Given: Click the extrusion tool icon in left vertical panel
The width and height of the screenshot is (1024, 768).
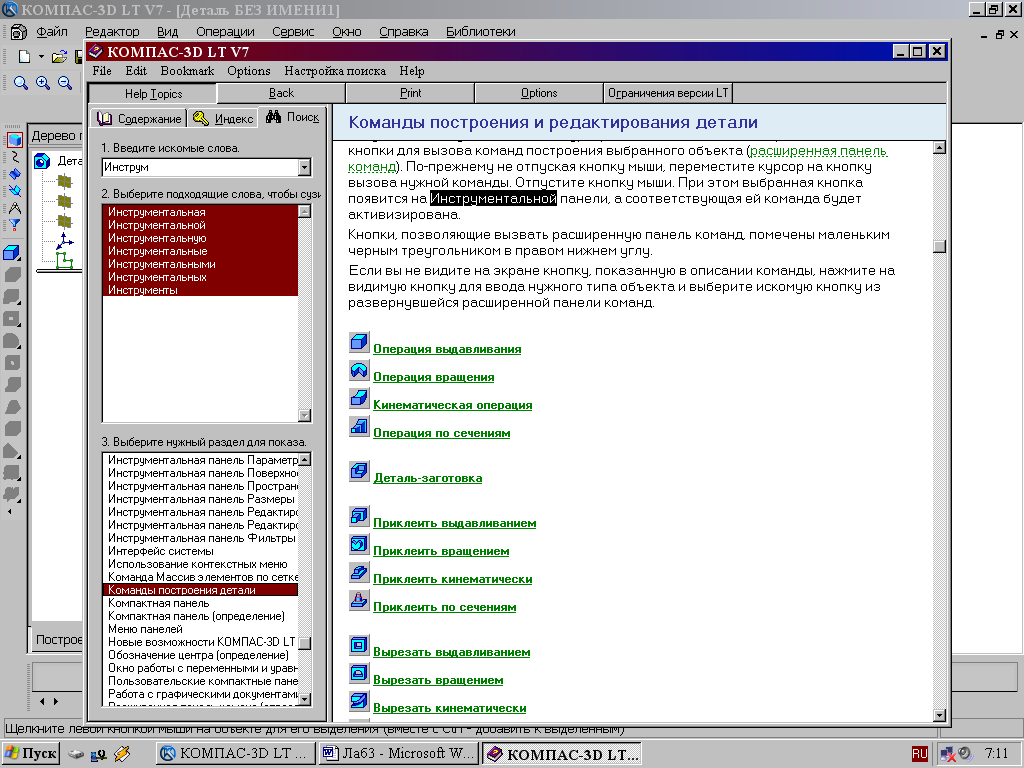Looking at the screenshot, I should (12, 253).
